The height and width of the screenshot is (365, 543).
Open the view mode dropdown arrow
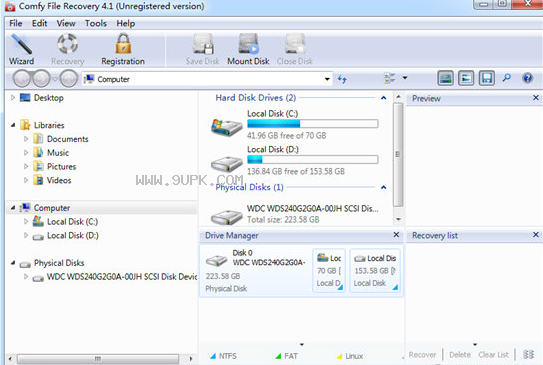pyautogui.click(x=405, y=78)
